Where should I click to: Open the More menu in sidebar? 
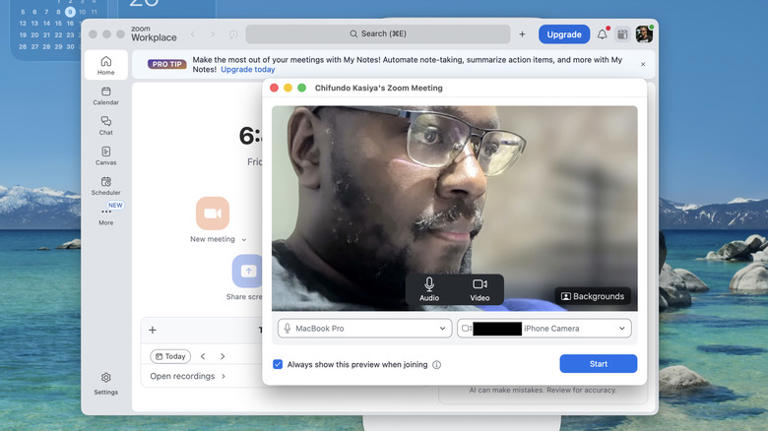click(106, 216)
